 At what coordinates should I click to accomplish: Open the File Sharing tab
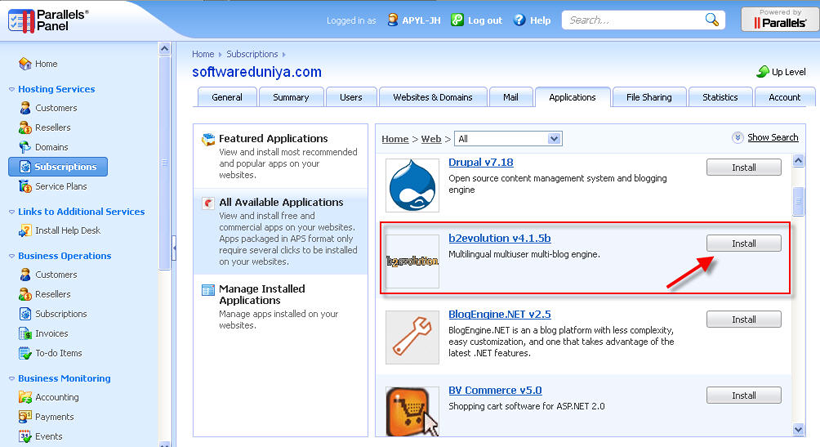pyautogui.click(x=649, y=97)
